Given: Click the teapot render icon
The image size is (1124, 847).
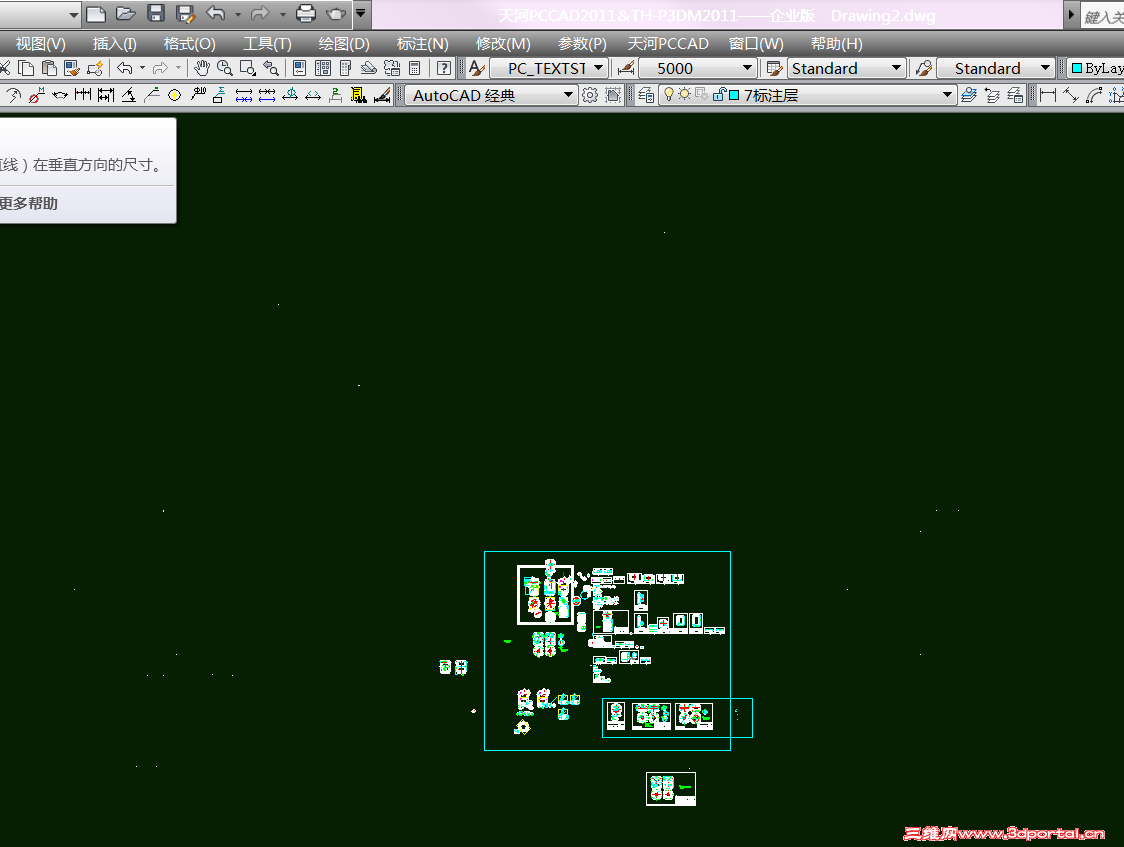Looking at the screenshot, I should pyautogui.click(x=335, y=14).
